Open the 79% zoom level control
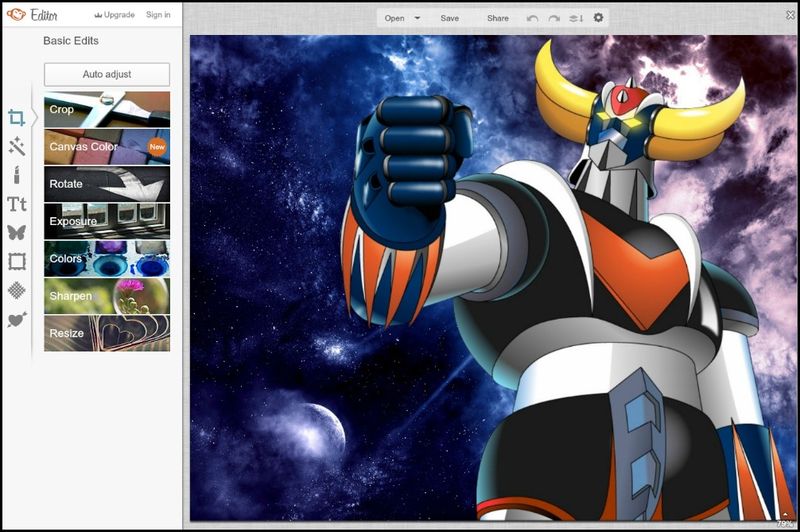The height and width of the screenshot is (532, 800). coord(785,521)
